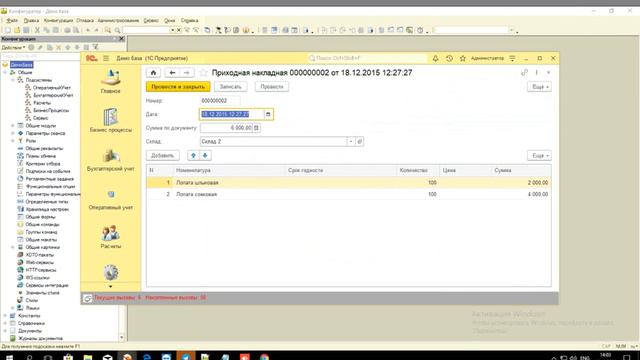This screenshot has width=640, height=360.
Task: Collapse the Подсистемы tree node
Action: [13, 80]
